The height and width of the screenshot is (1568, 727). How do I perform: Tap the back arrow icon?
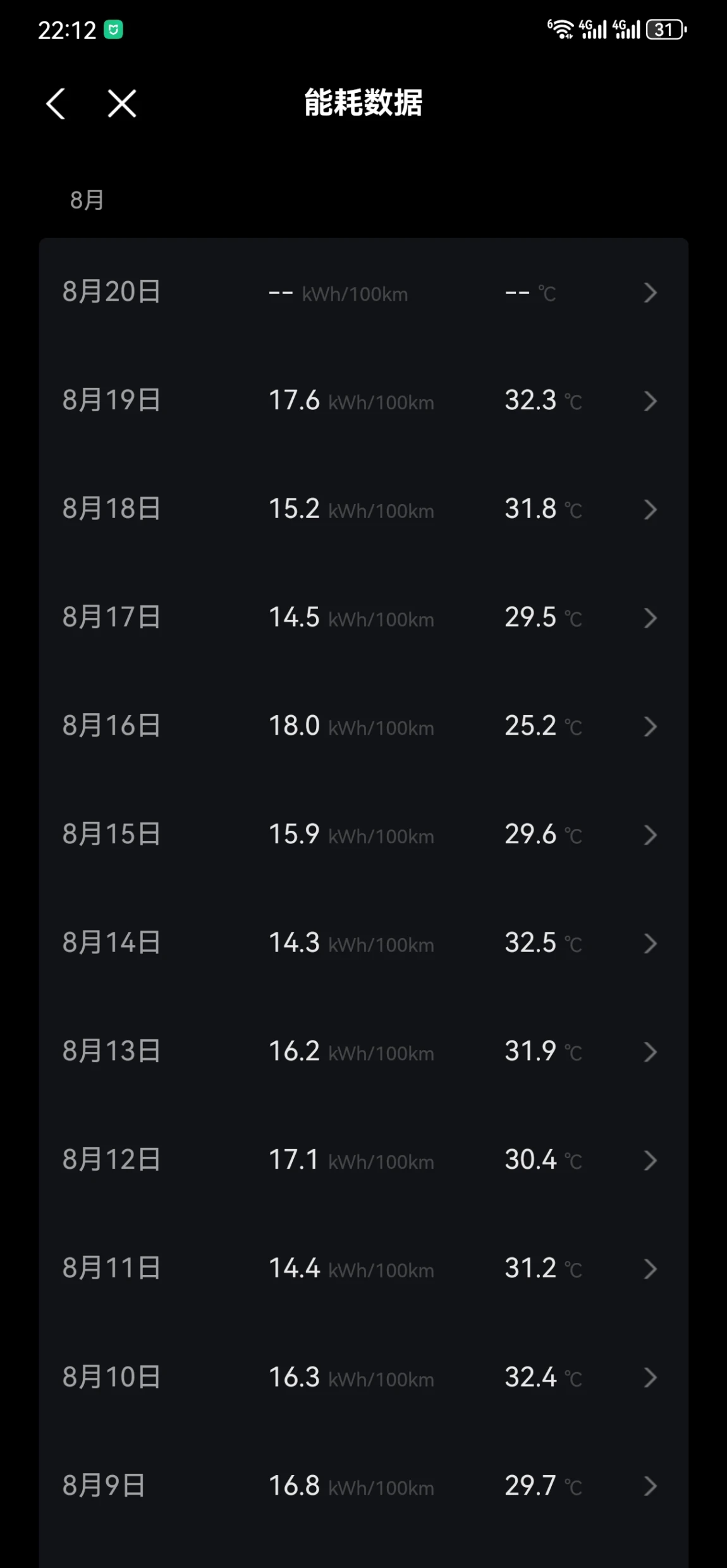point(56,104)
